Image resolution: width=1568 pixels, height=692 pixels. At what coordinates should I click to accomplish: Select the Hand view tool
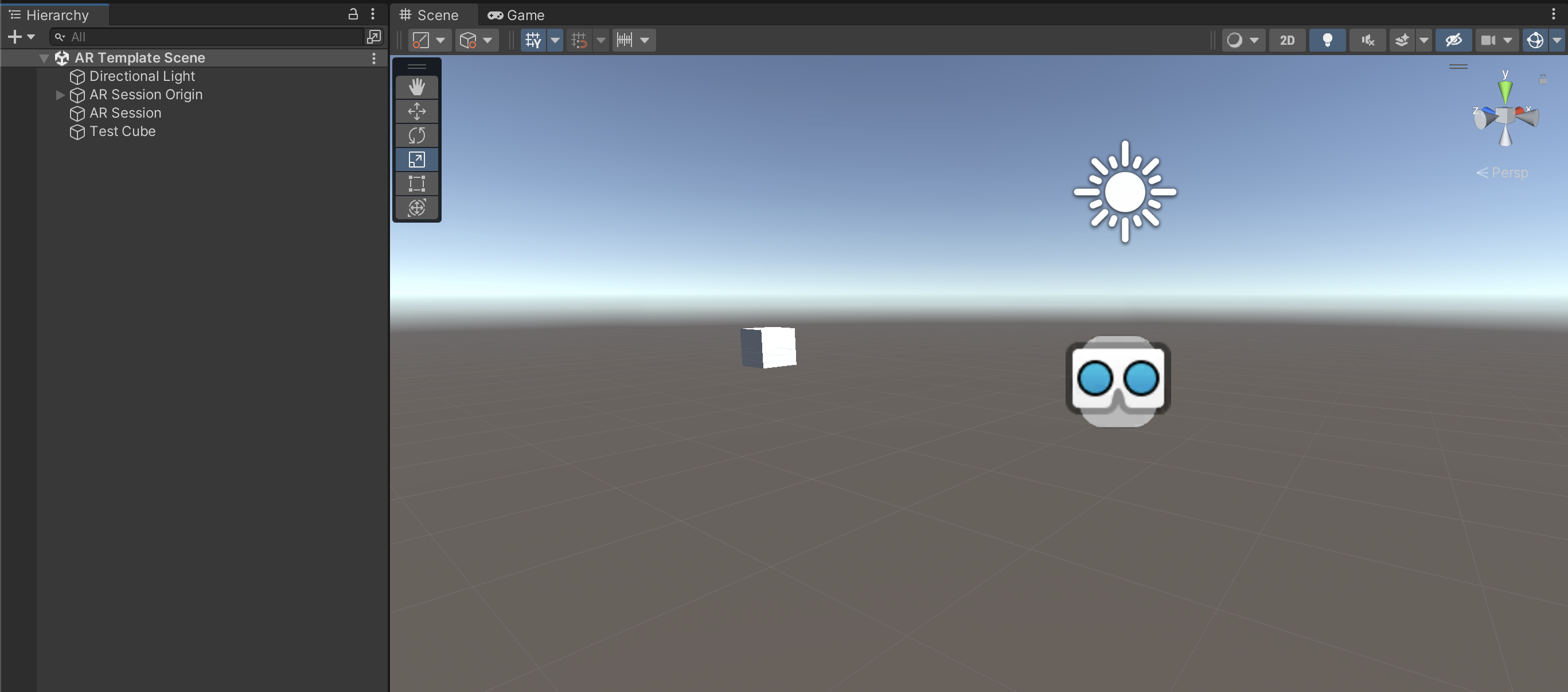pos(416,87)
